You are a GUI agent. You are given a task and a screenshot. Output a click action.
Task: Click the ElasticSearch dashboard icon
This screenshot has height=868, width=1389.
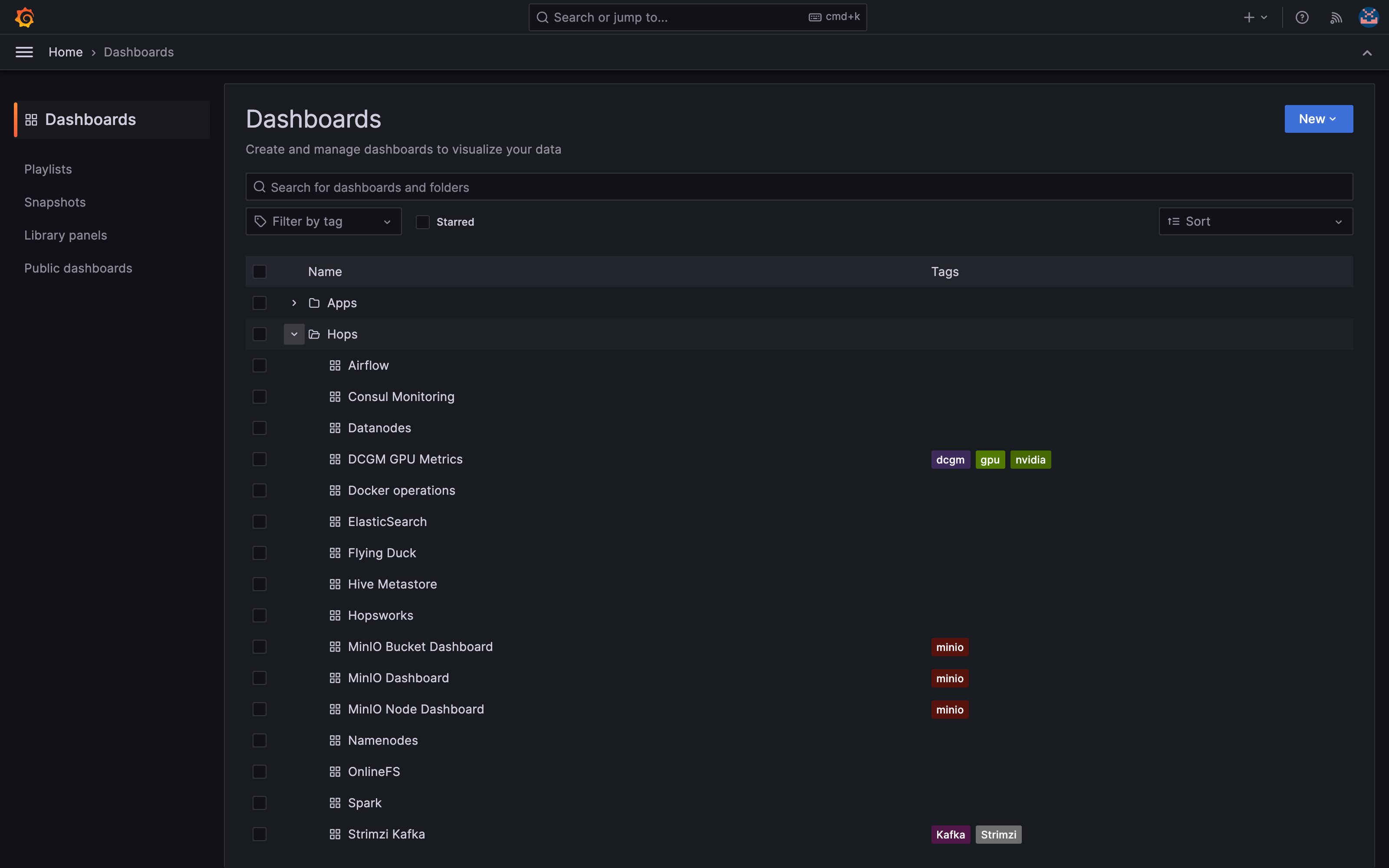coord(335,522)
